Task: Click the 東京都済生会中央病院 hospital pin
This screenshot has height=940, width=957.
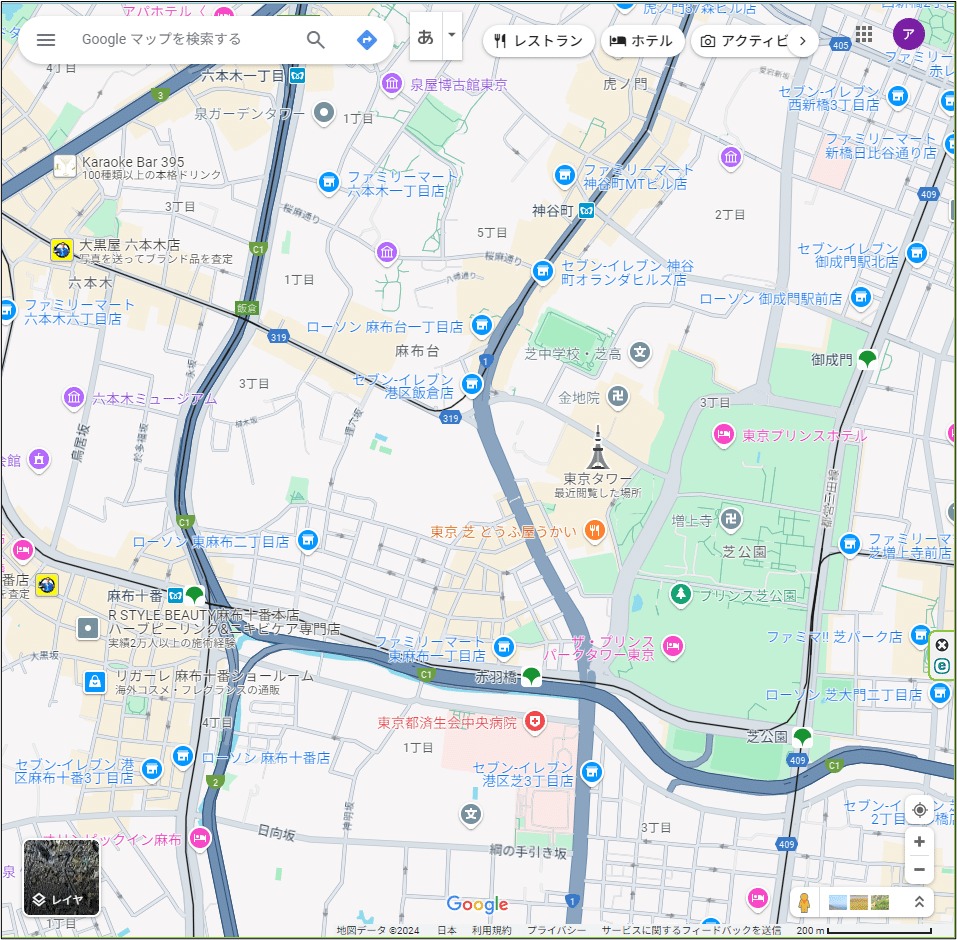Action: (535, 722)
